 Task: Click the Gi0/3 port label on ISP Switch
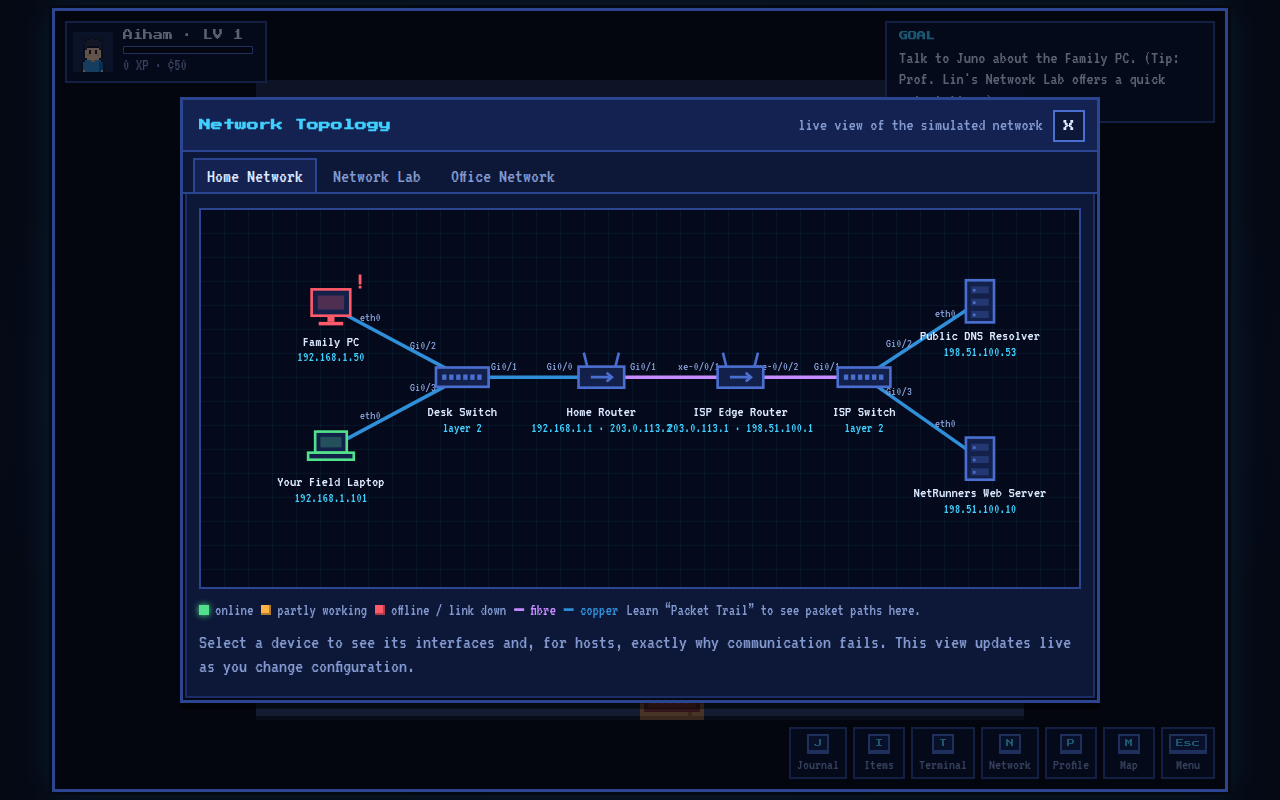coord(898,392)
